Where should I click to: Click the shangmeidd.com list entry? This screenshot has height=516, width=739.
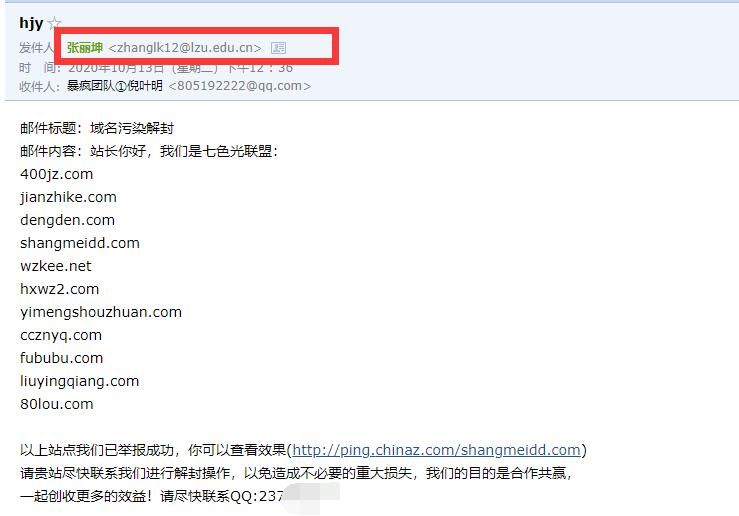(x=80, y=243)
